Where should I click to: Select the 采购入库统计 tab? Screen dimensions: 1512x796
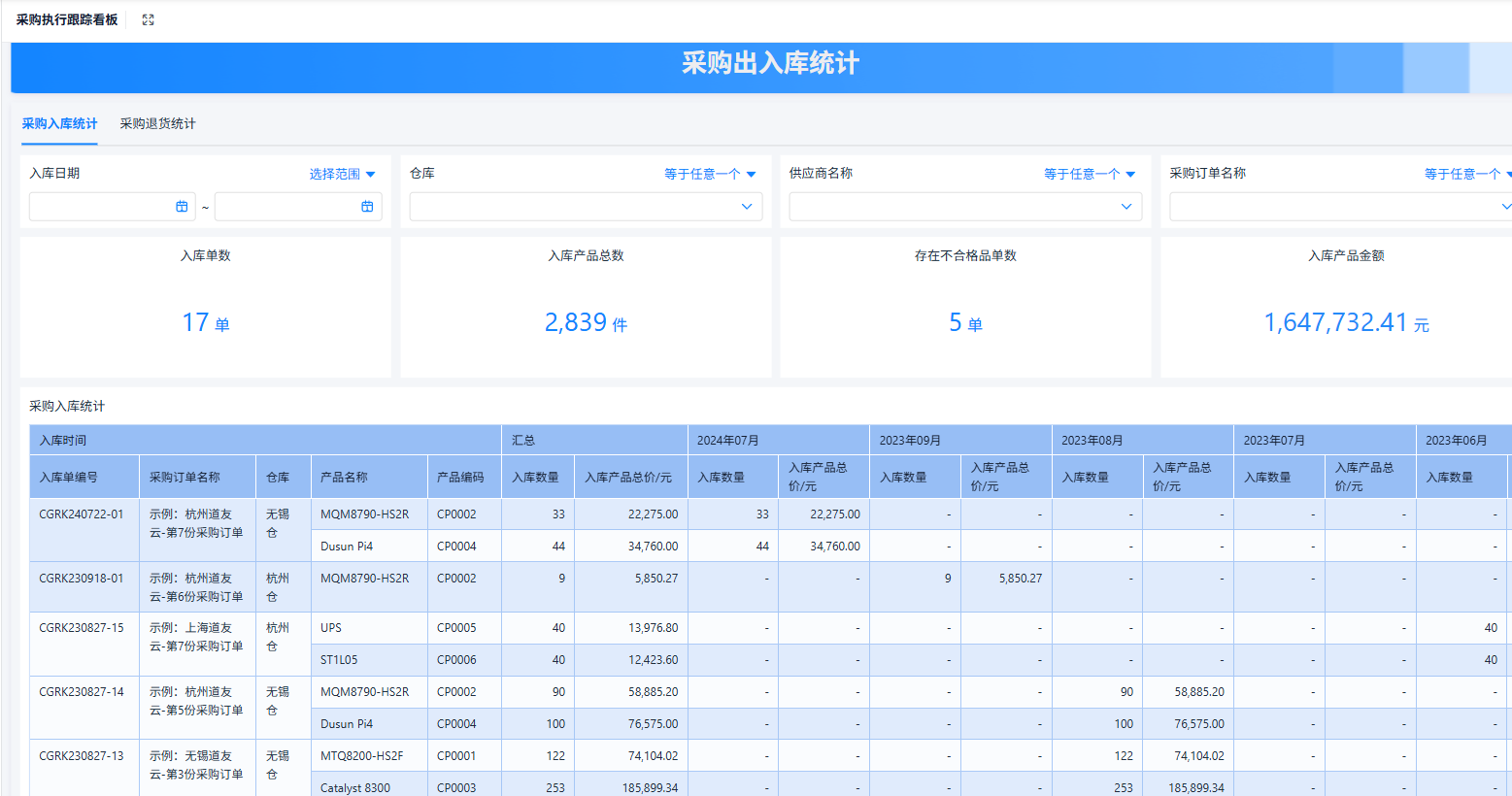[59, 123]
